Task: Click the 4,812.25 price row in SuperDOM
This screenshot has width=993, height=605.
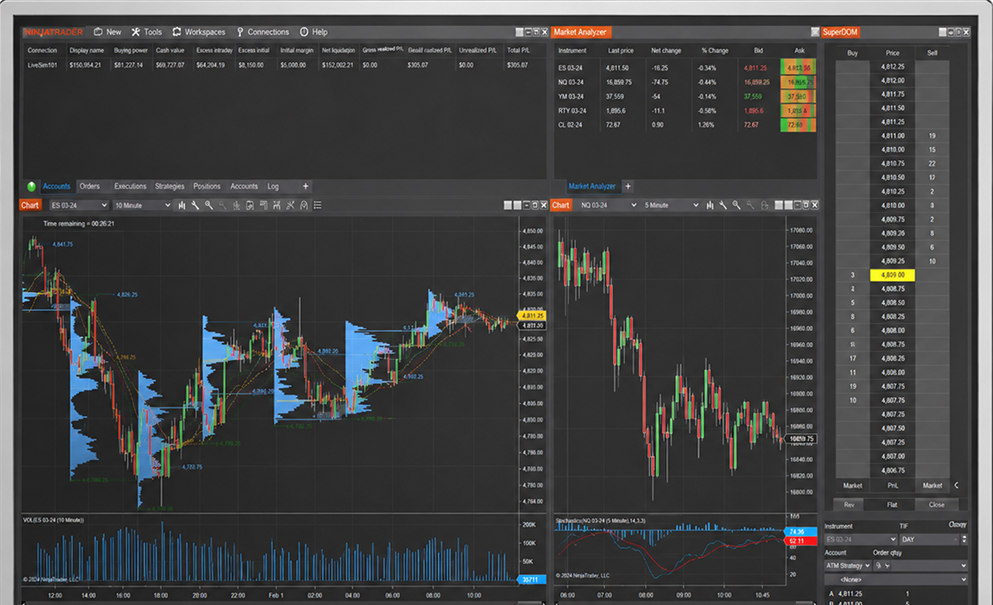Action: point(892,67)
